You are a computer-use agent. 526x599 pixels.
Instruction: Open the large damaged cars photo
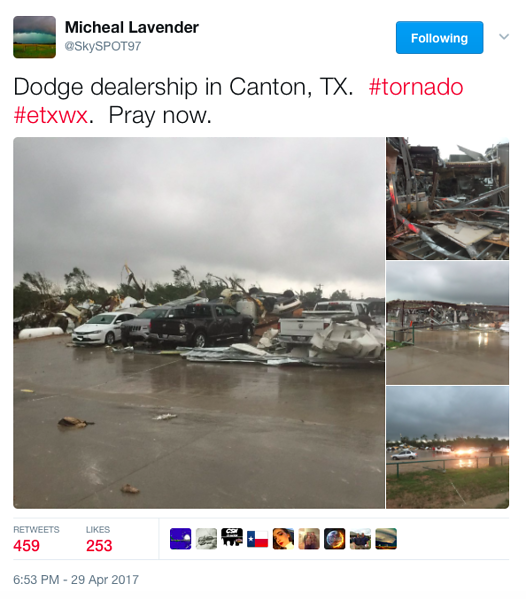click(x=199, y=323)
